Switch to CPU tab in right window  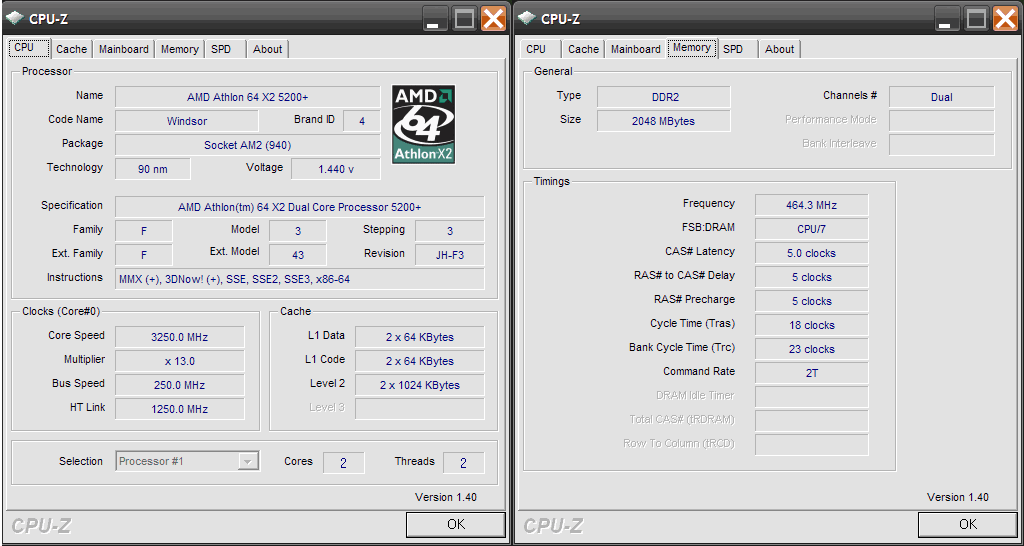[x=541, y=50]
